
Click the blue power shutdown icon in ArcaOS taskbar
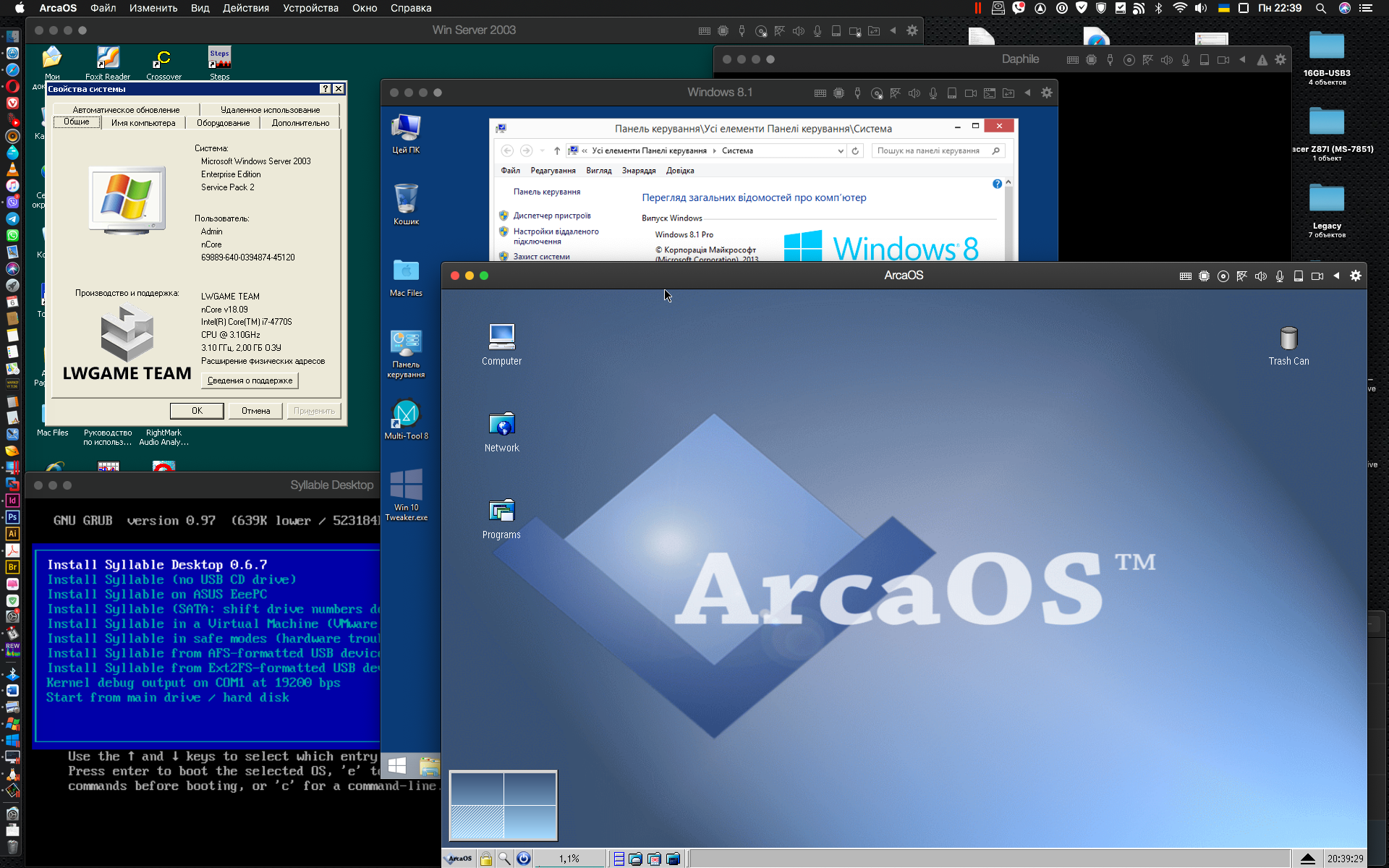pyautogui.click(x=523, y=859)
